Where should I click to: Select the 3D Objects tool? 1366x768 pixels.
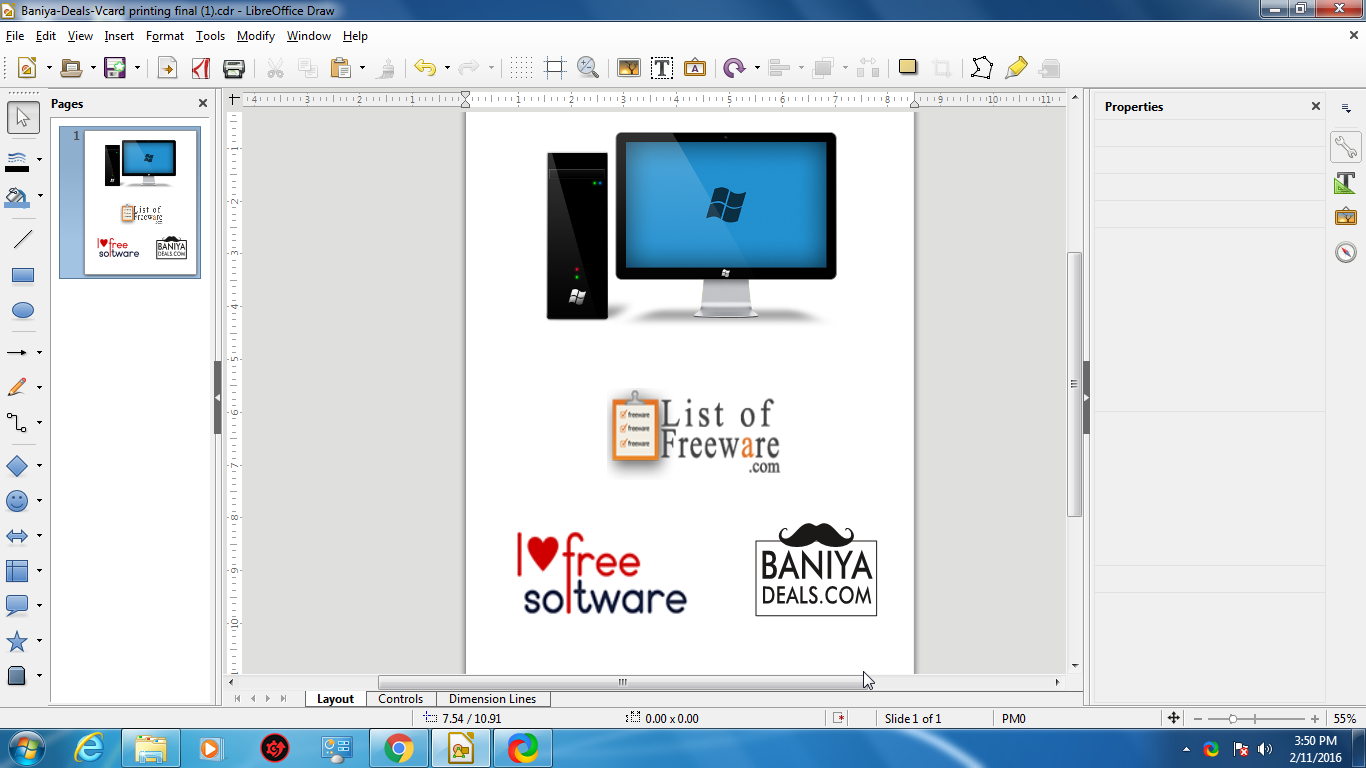(x=17, y=676)
